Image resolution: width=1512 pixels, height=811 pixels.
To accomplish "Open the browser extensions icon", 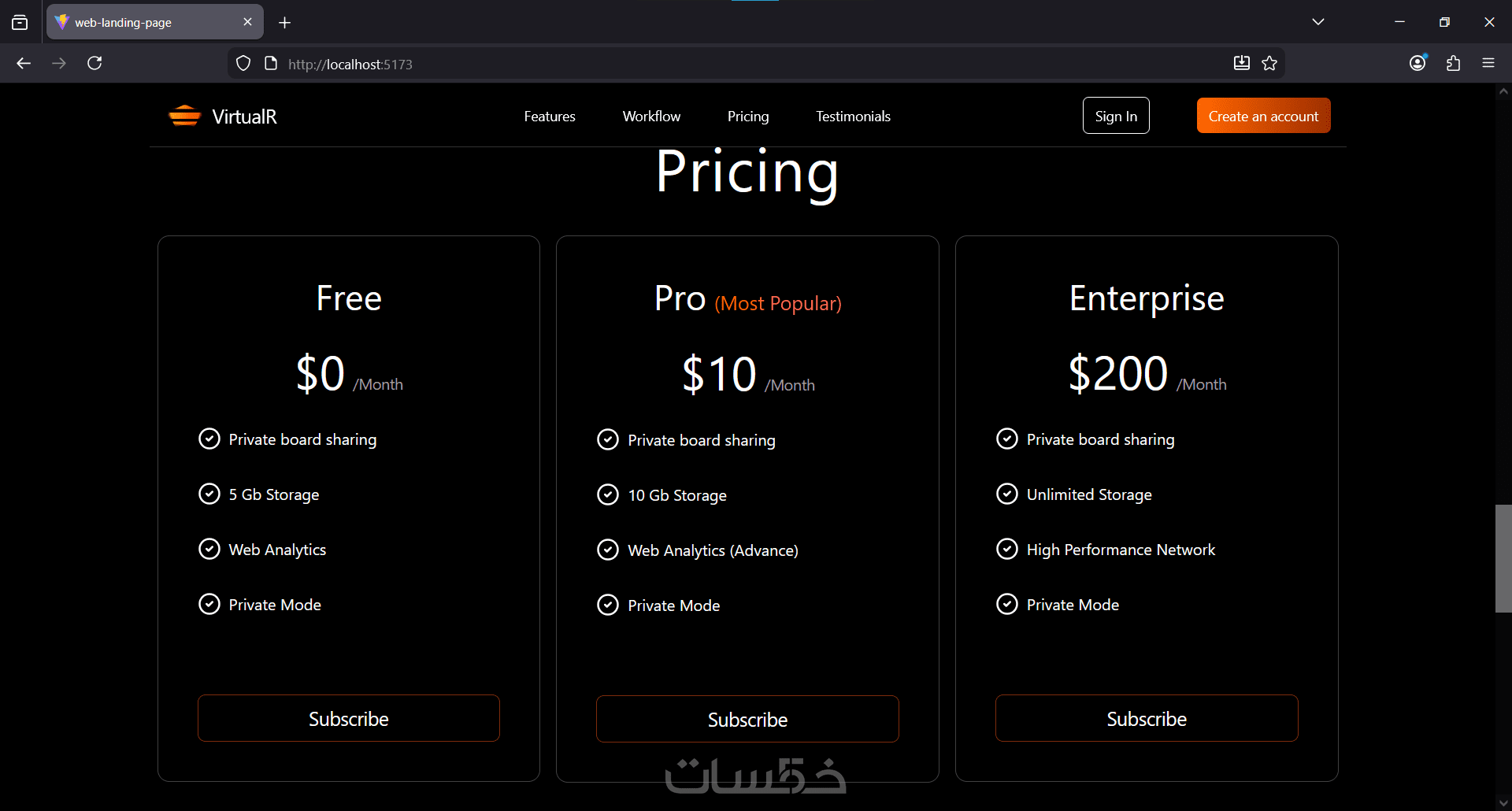I will pyautogui.click(x=1453, y=63).
